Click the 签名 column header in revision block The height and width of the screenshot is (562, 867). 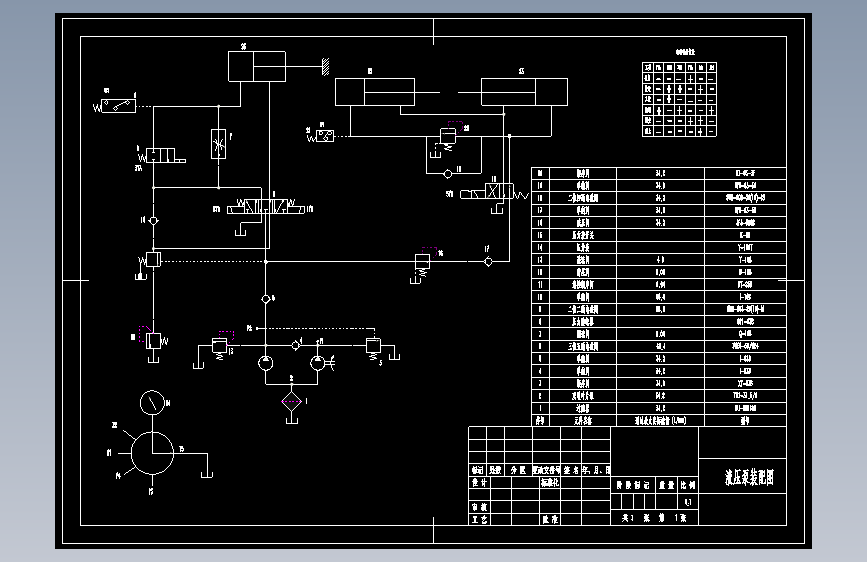(x=571, y=470)
